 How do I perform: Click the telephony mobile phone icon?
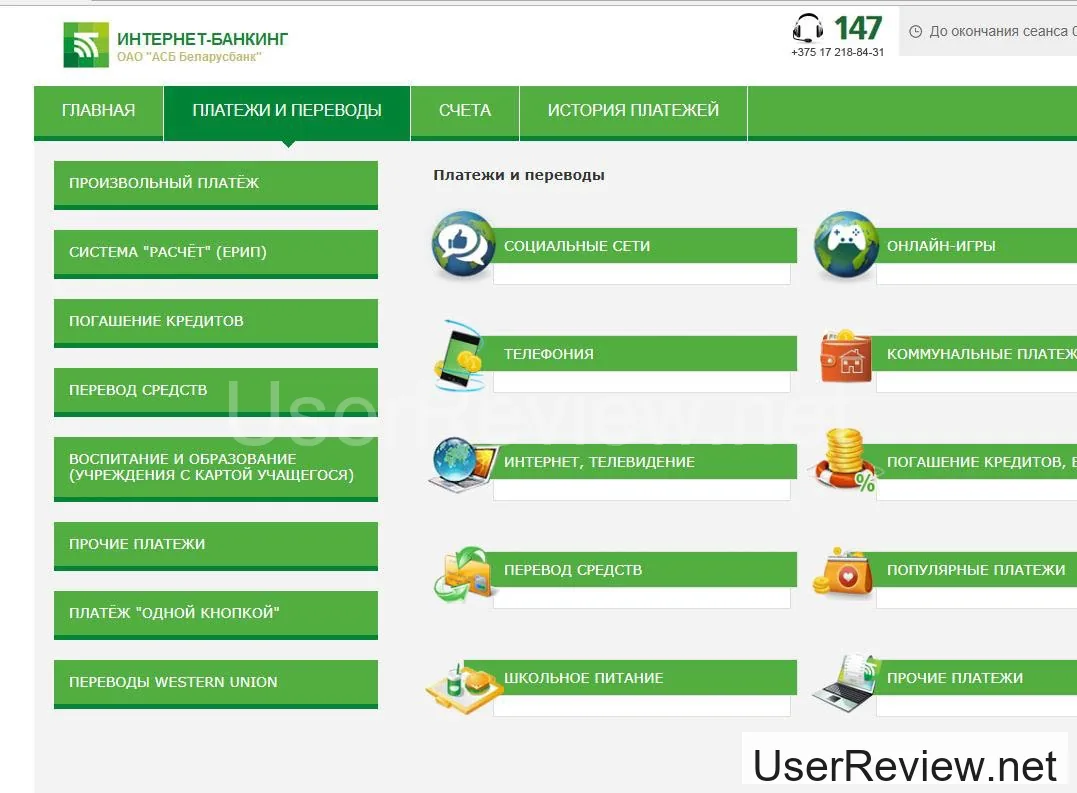pos(460,354)
